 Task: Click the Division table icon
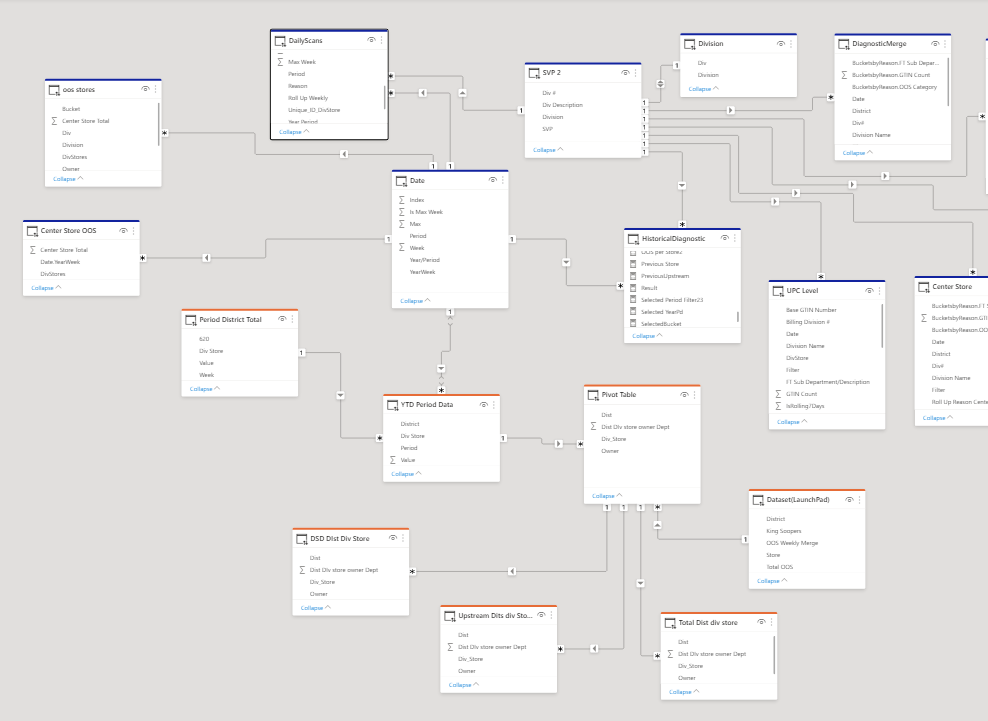point(690,44)
